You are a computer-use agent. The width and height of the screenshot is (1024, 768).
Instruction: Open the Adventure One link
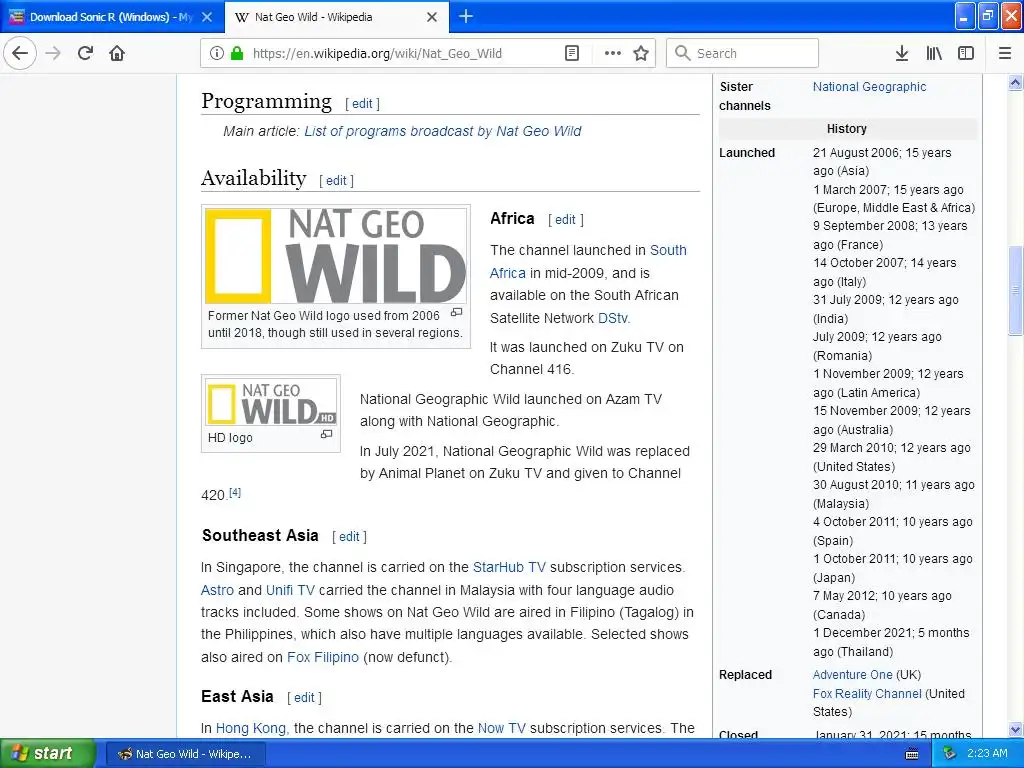[x=852, y=675]
